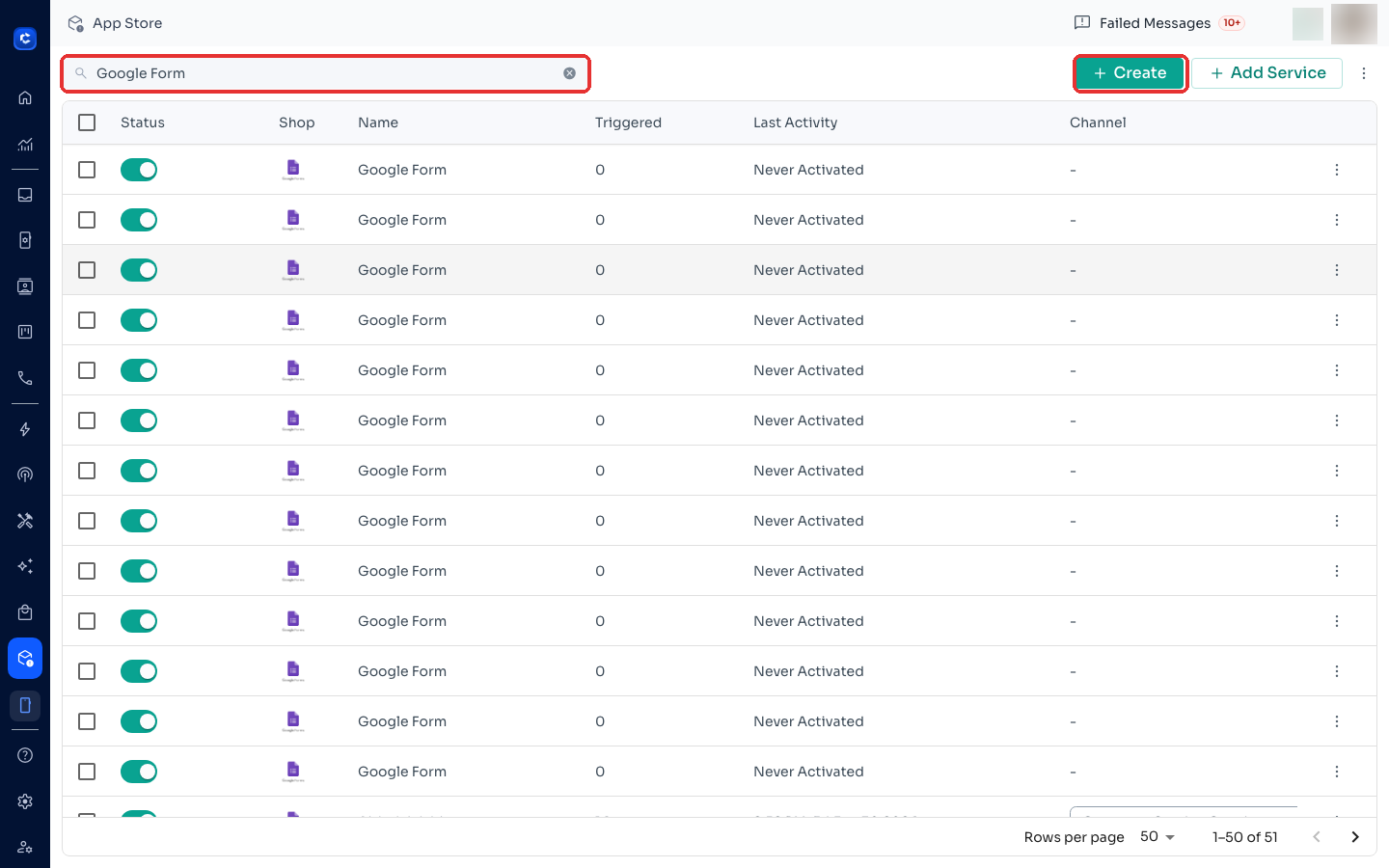Open the row menu of the first Google Form
This screenshot has height=868, width=1389.
1337,170
